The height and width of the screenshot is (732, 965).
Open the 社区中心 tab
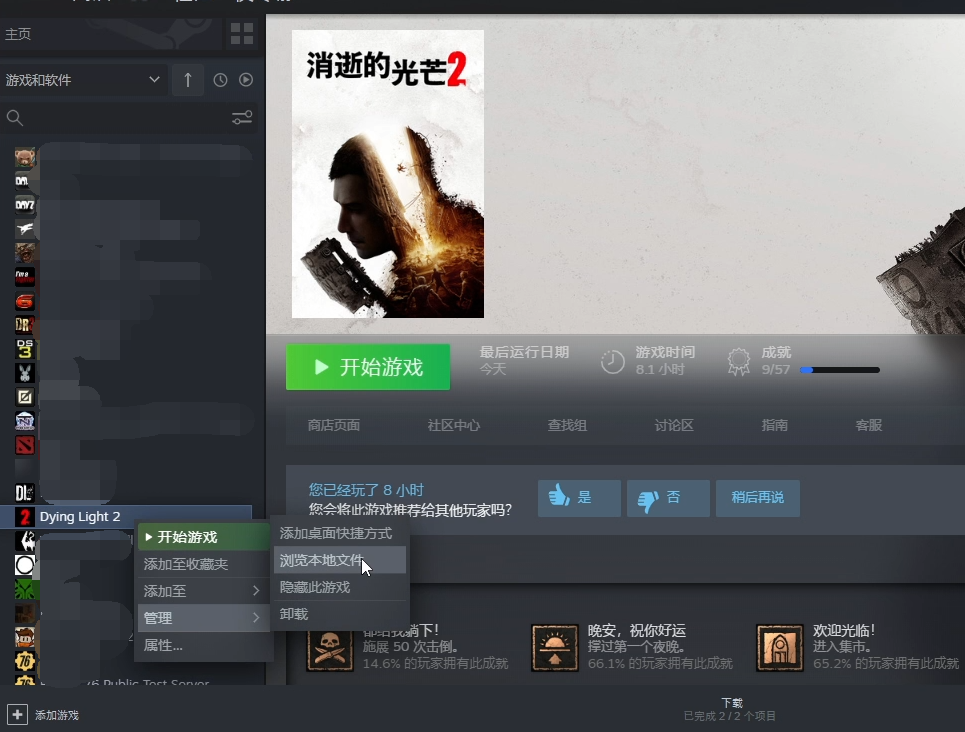[454, 425]
